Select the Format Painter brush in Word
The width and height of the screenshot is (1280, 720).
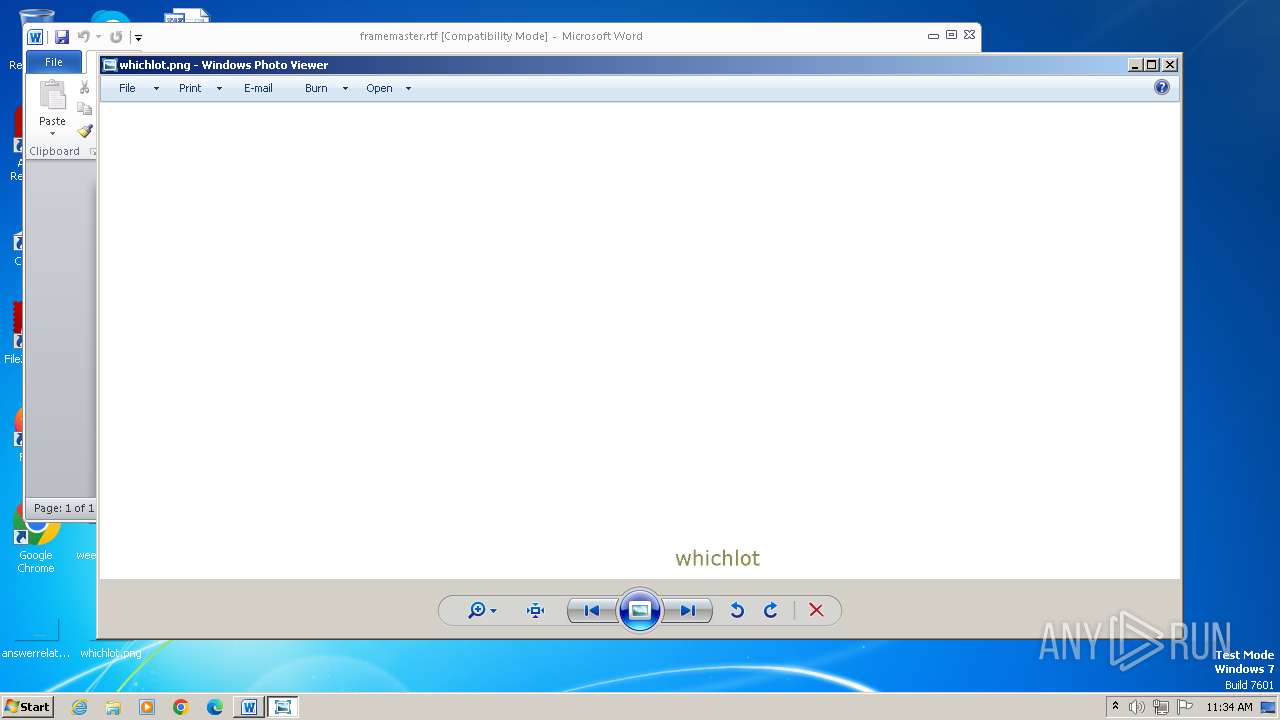[x=85, y=131]
